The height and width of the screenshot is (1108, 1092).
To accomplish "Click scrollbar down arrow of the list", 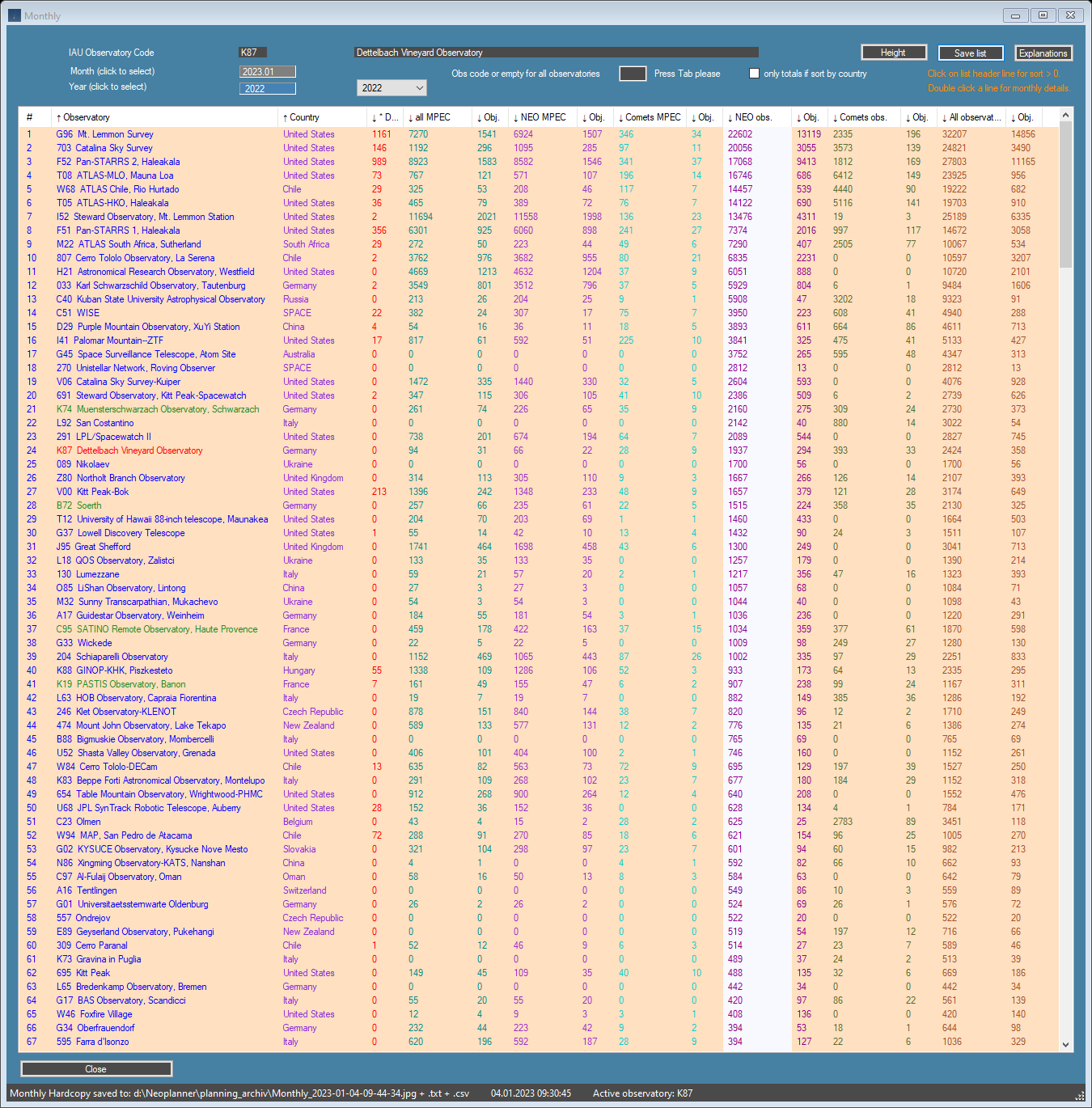I will point(1065,1044).
